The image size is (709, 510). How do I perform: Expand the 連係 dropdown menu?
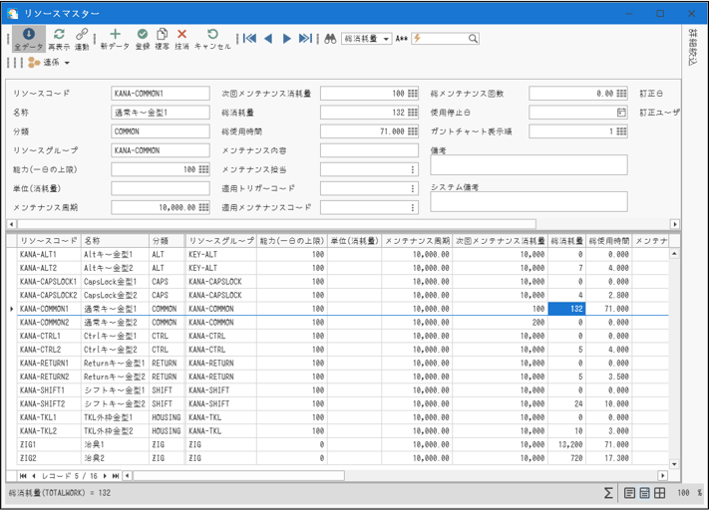(66, 63)
